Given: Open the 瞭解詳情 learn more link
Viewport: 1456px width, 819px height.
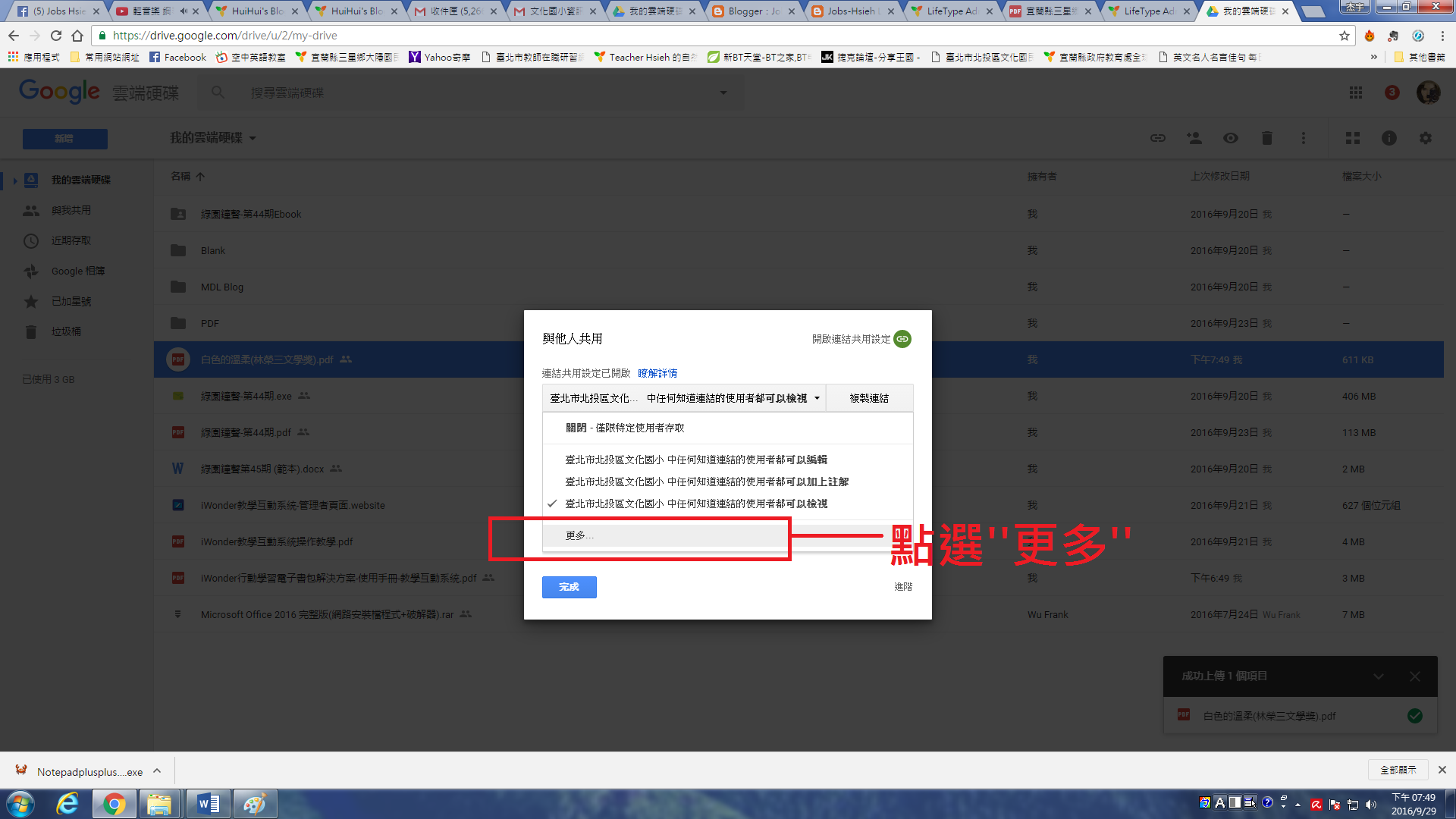Looking at the screenshot, I should pos(657,373).
